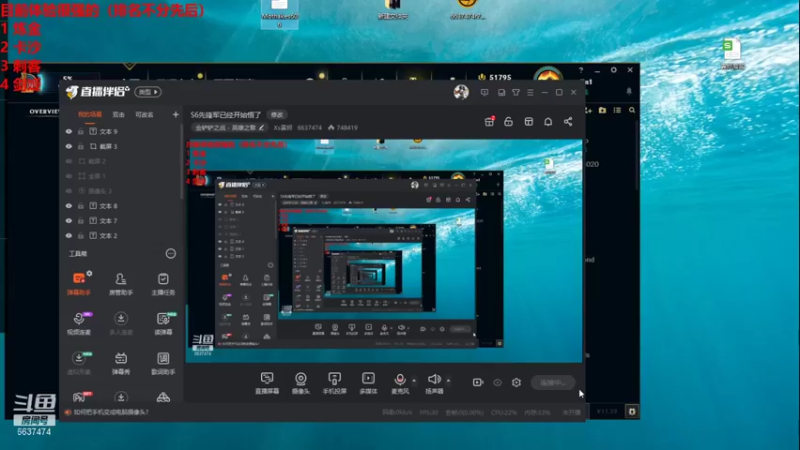The height and width of the screenshot is (450, 800).
Task: Open the 弹幕秀 tool
Action: tap(121, 363)
